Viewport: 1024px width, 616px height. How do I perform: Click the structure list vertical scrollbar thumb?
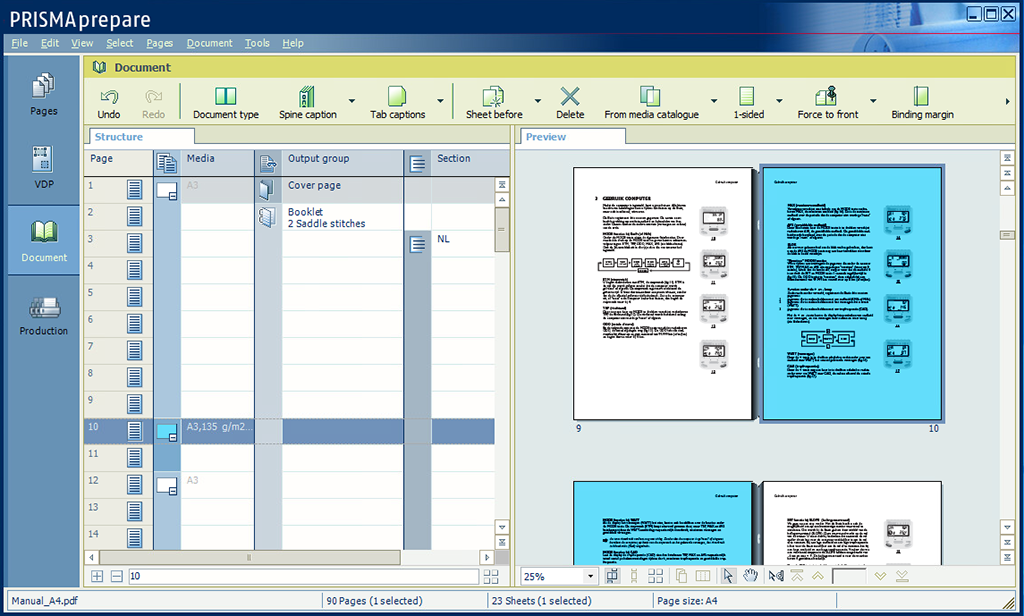click(x=502, y=229)
